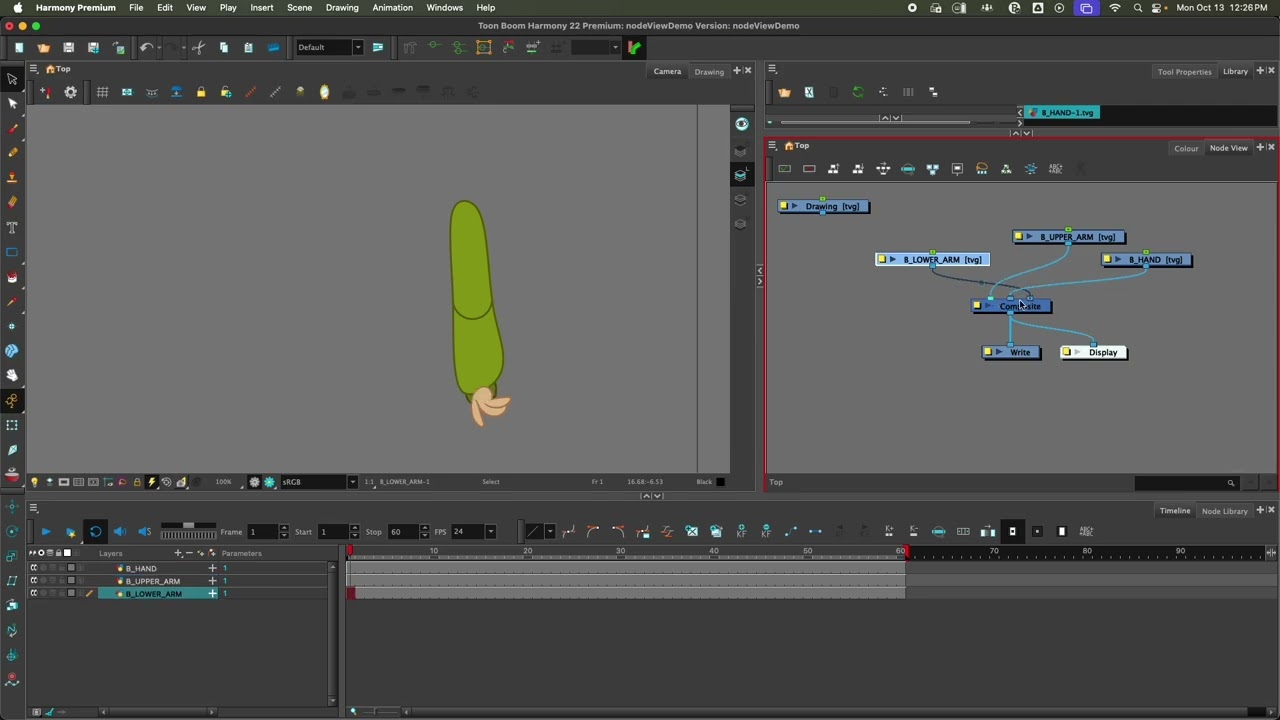Open the Insert menu
This screenshot has height=720, width=1280.
(261, 7)
